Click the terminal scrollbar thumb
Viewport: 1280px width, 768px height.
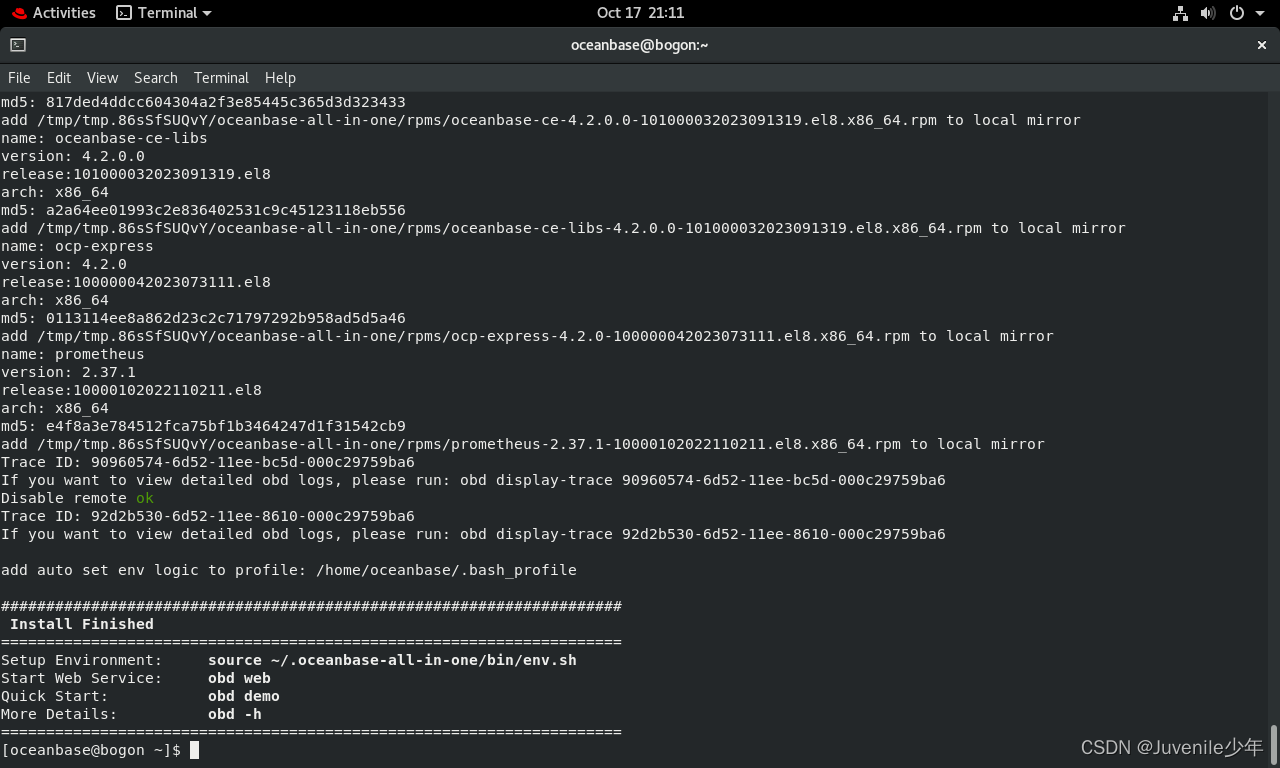pyautogui.click(x=1274, y=743)
